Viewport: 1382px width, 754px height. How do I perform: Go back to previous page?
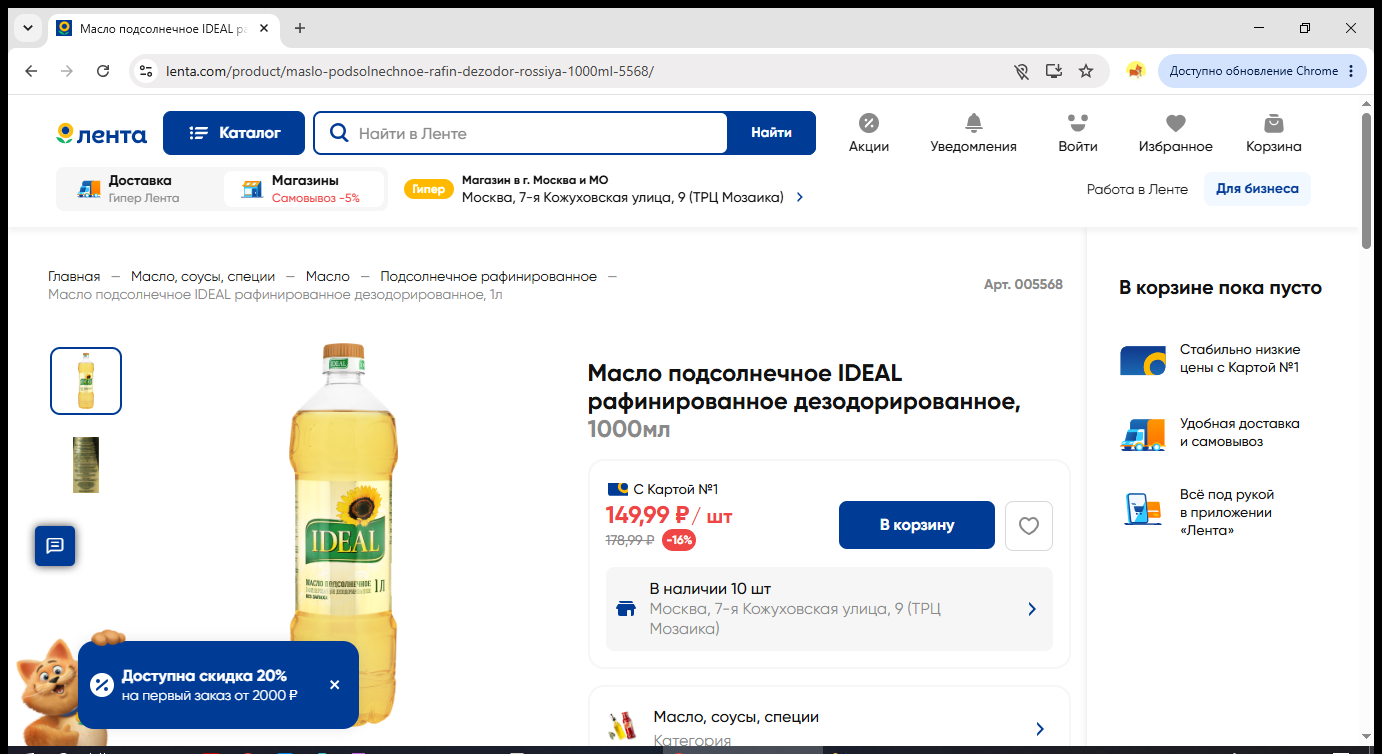coord(31,71)
